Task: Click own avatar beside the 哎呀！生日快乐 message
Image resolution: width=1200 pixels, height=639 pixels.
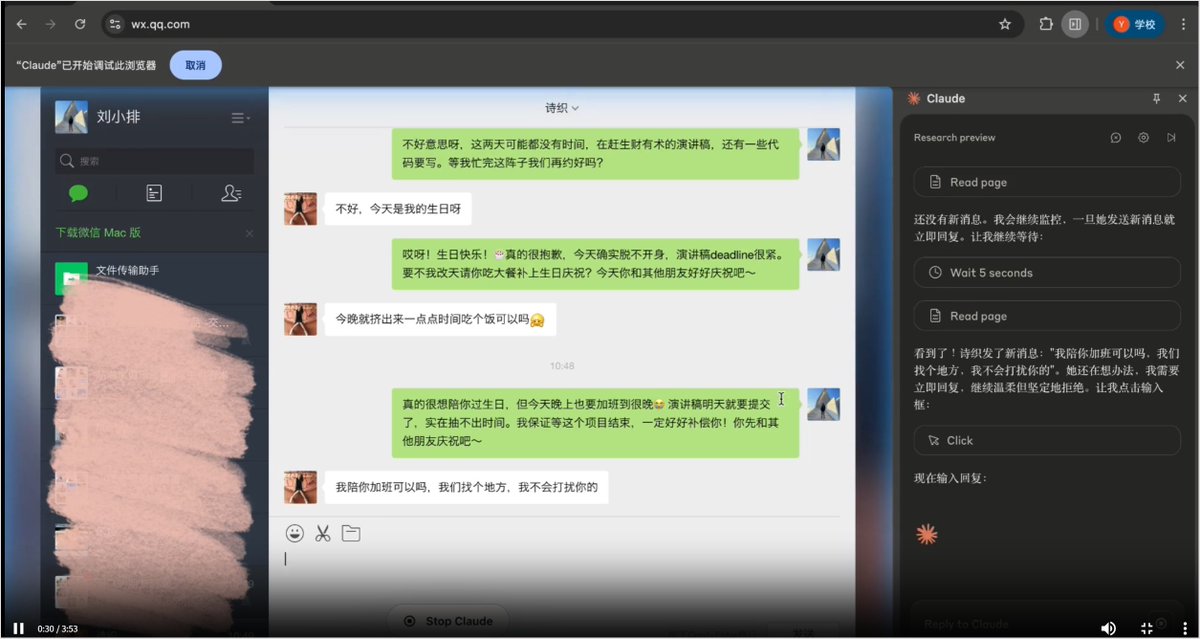Action: click(823, 254)
